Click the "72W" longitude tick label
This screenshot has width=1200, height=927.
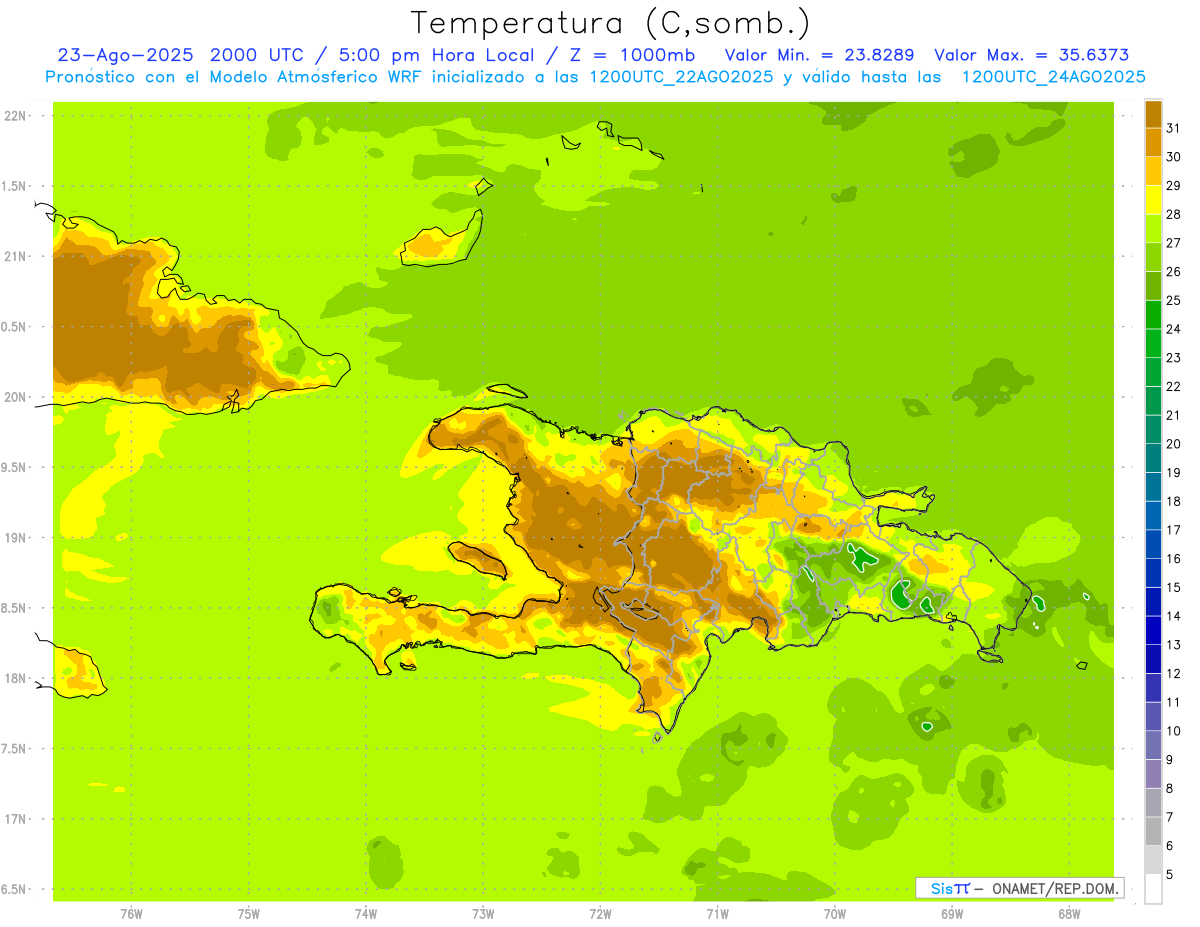click(x=600, y=914)
